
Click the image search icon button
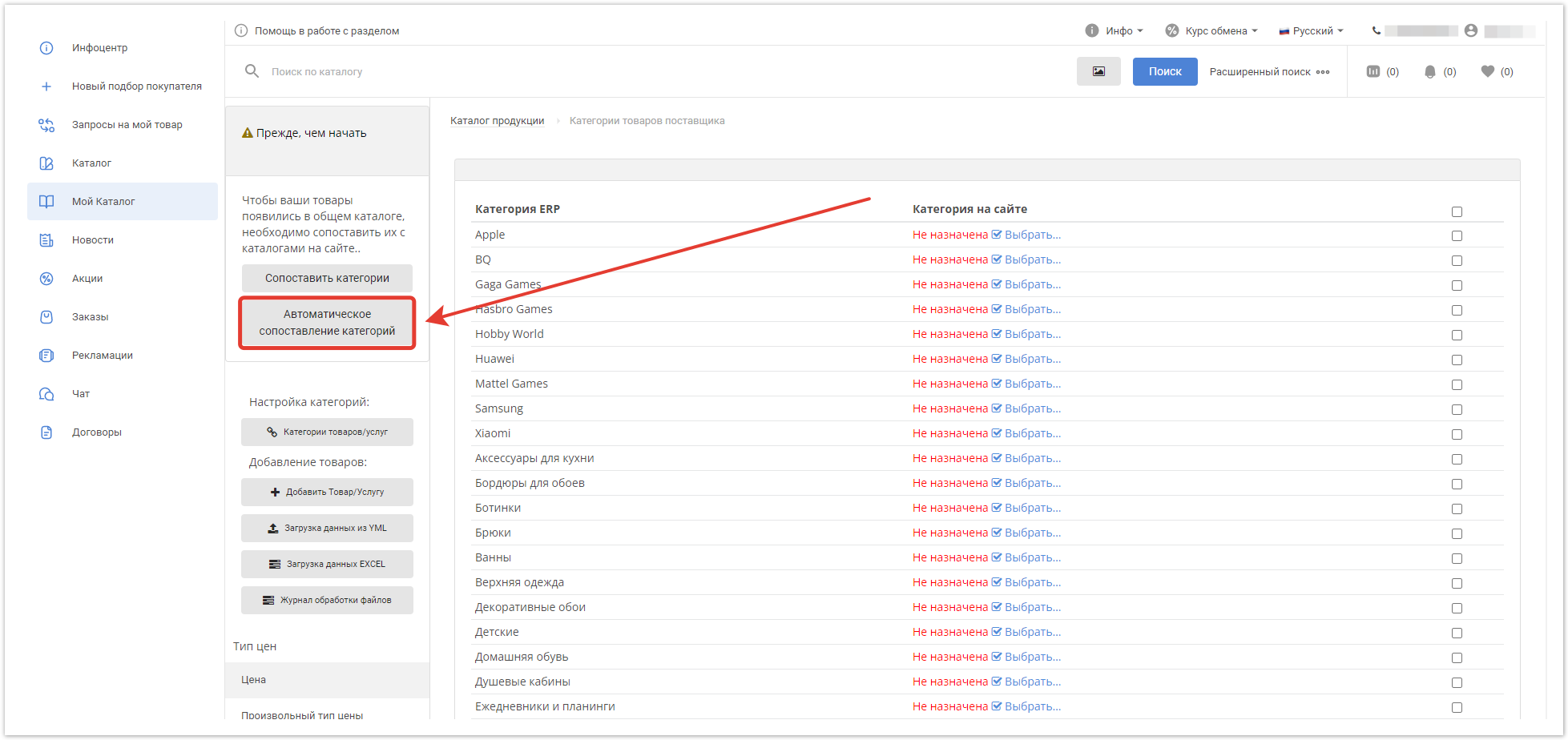click(1098, 71)
